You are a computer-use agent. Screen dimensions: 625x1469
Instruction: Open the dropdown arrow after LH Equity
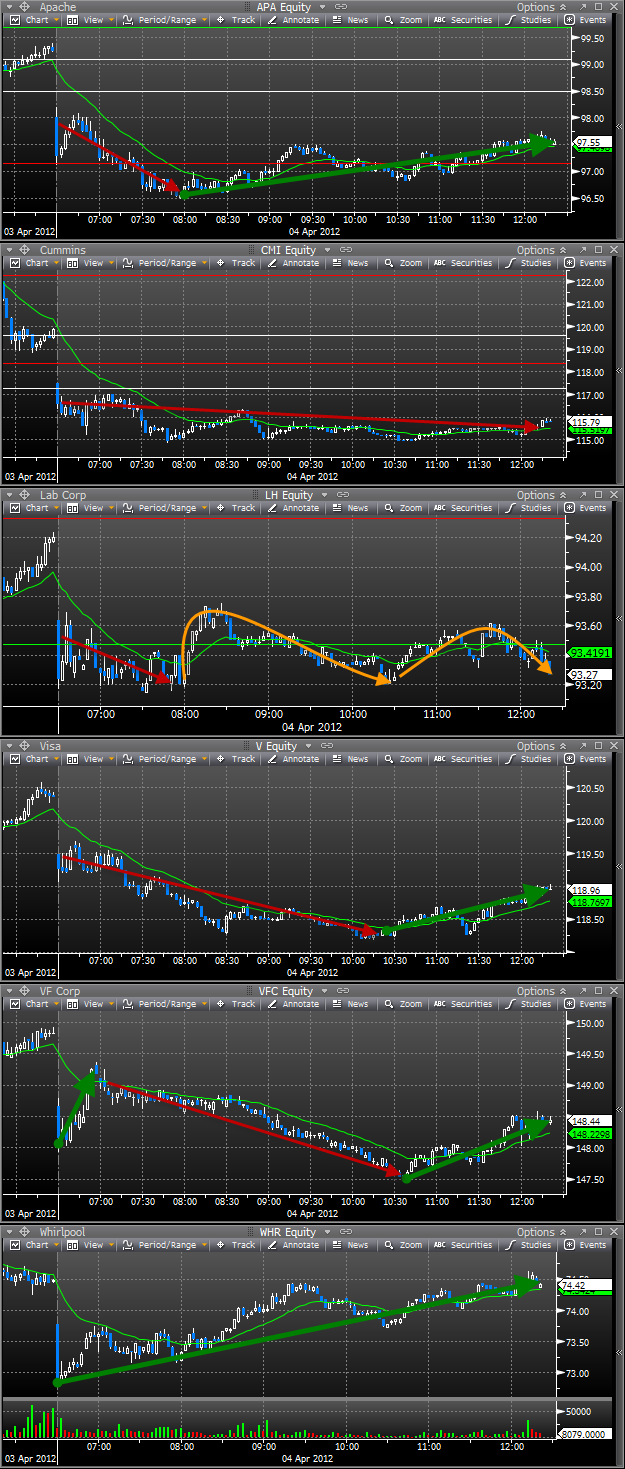[x=325, y=495]
